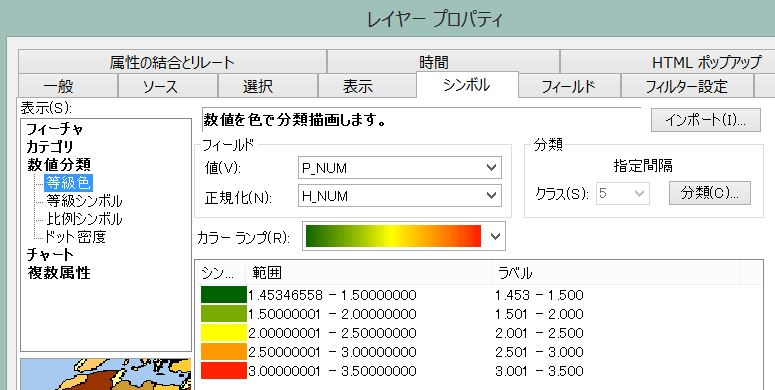Expand the カラー ランプ dropdown arrow
This screenshot has width=775, height=390.
point(495,236)
